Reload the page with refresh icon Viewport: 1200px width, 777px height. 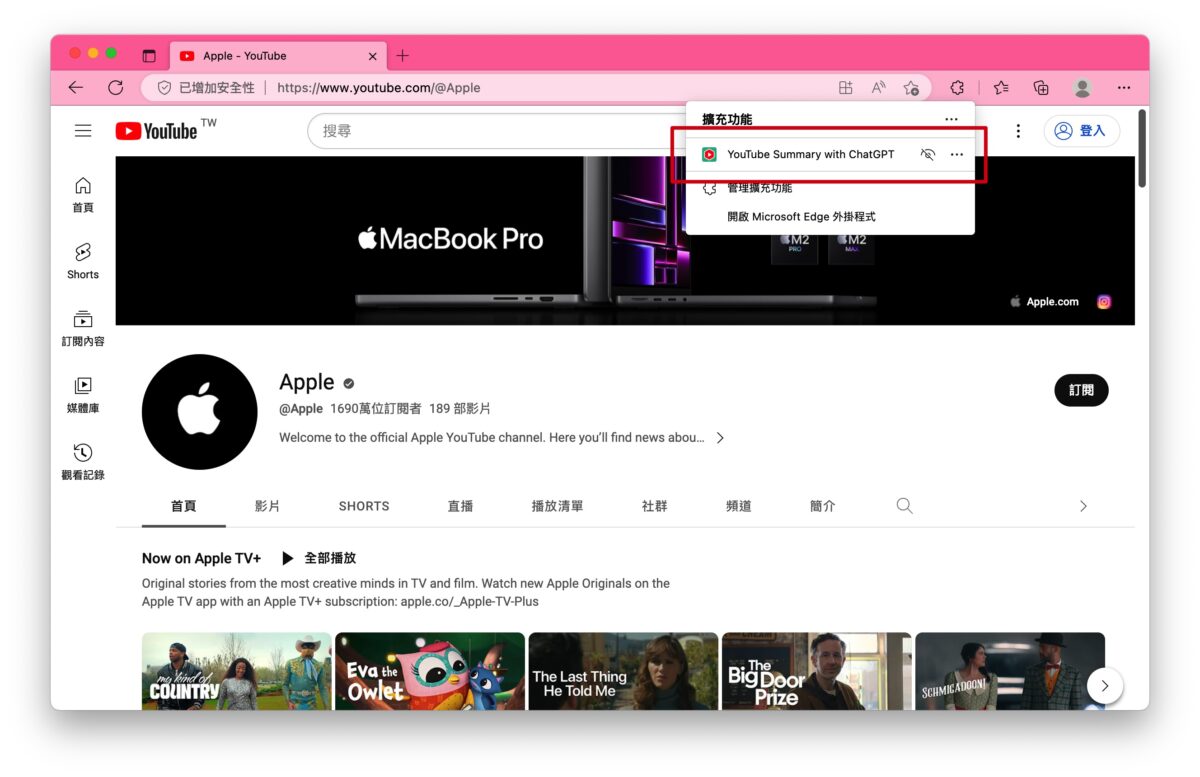(x=115, y=88)
